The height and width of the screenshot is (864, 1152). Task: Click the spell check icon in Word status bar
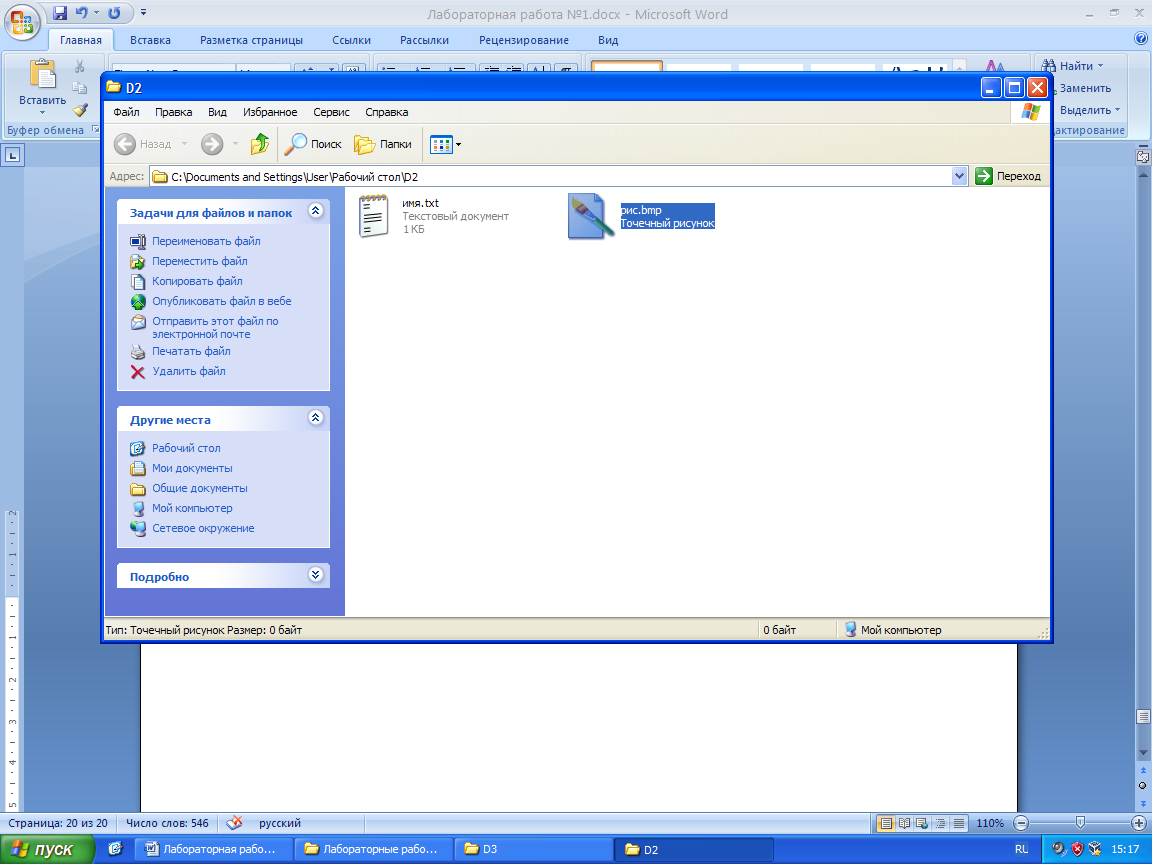[x=234, y=823]
